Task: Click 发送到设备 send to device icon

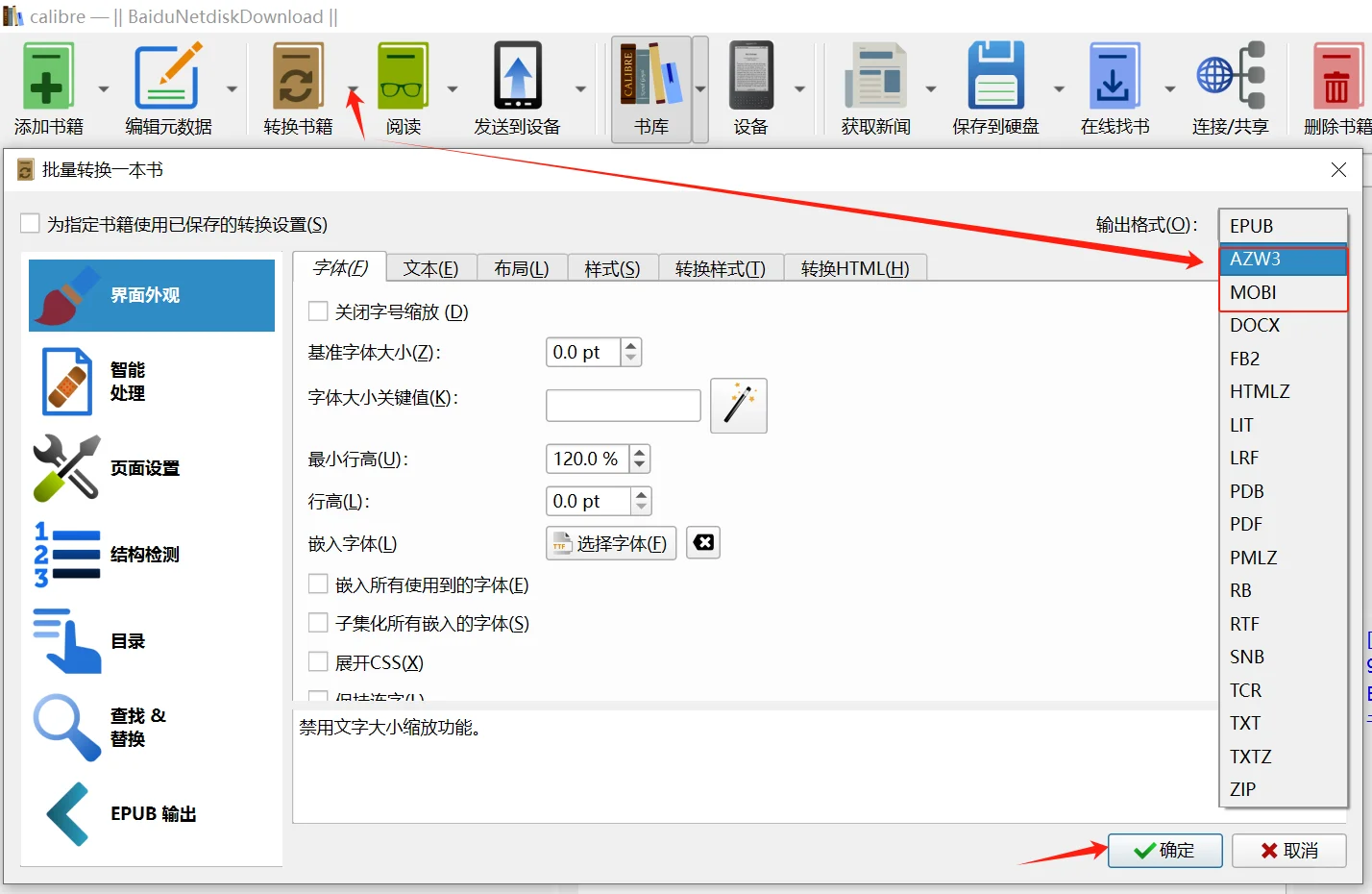Action: [517, 76]
